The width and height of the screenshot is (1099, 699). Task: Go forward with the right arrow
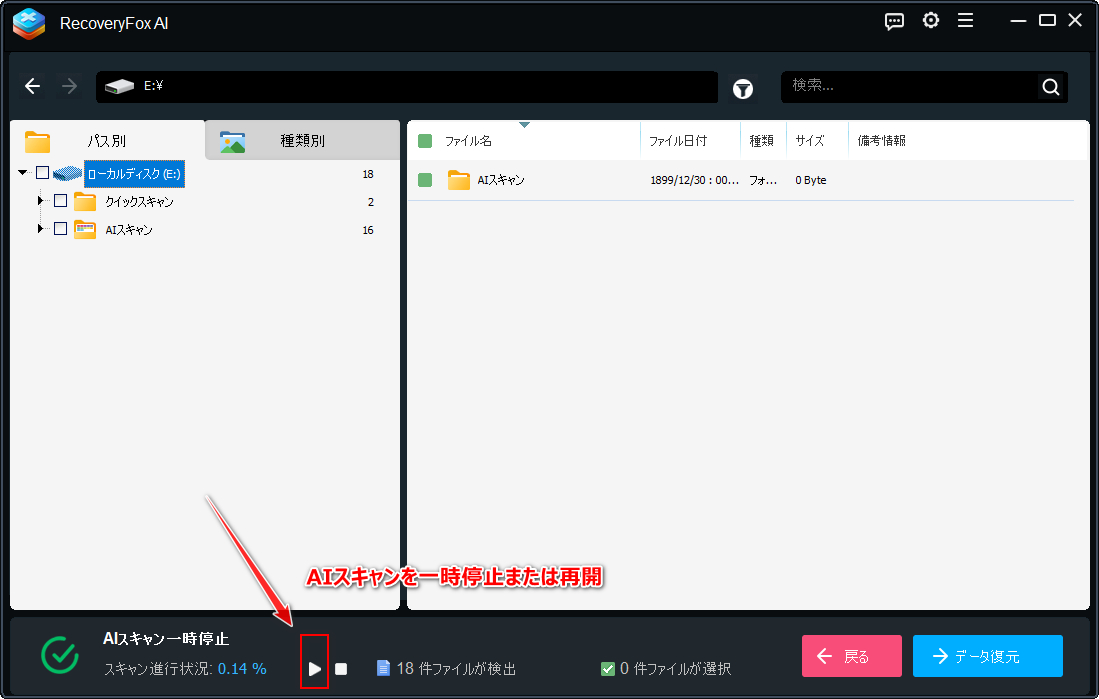coord(69,86)
